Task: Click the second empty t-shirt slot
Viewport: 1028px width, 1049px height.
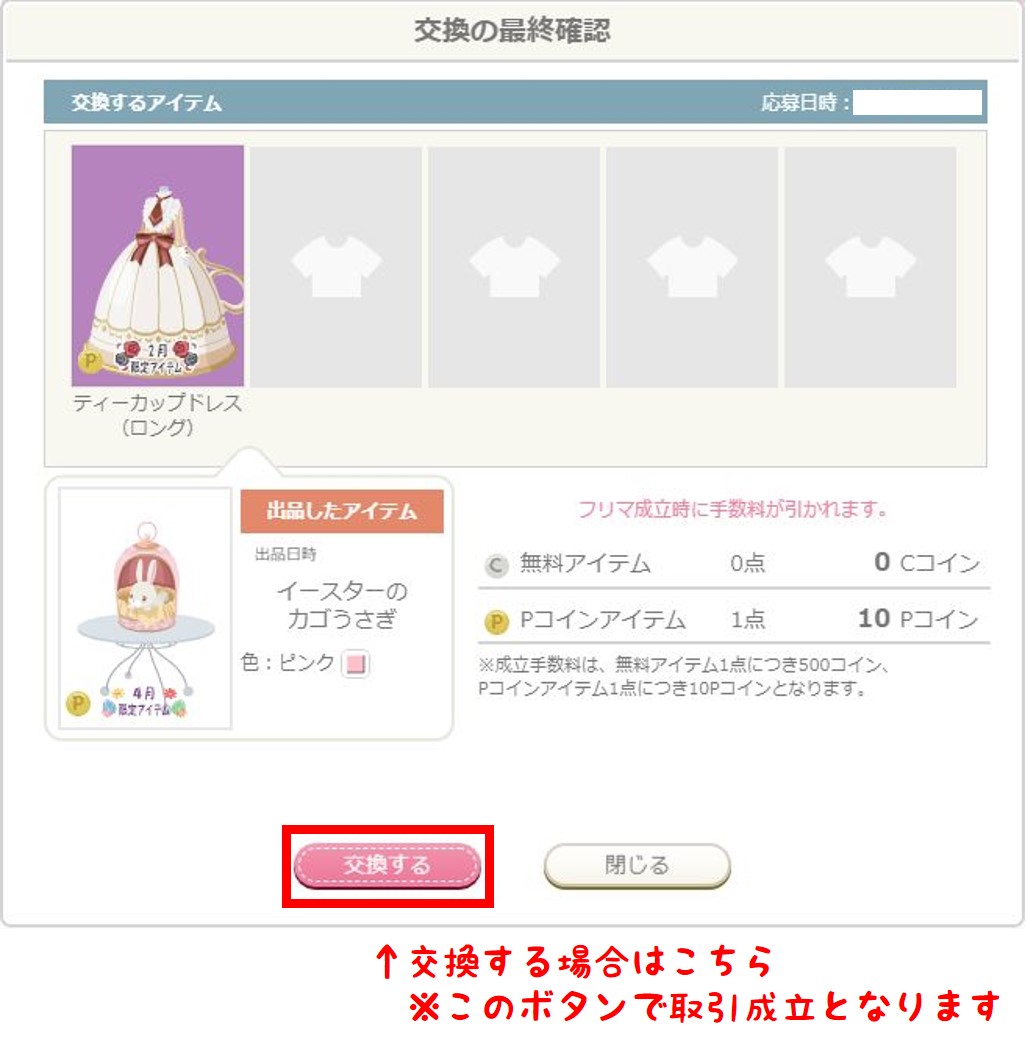Action: click(x=336, y=266)
